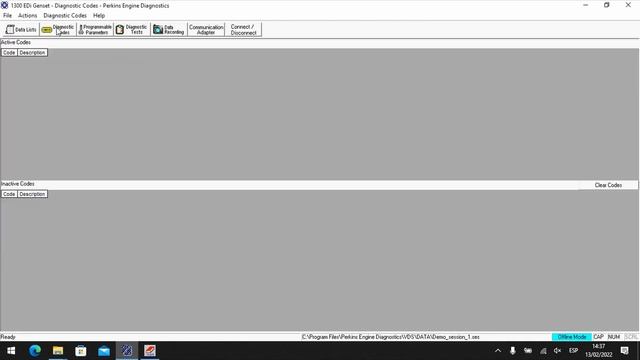Click the Code column header under Active Codes

(9, 53)
